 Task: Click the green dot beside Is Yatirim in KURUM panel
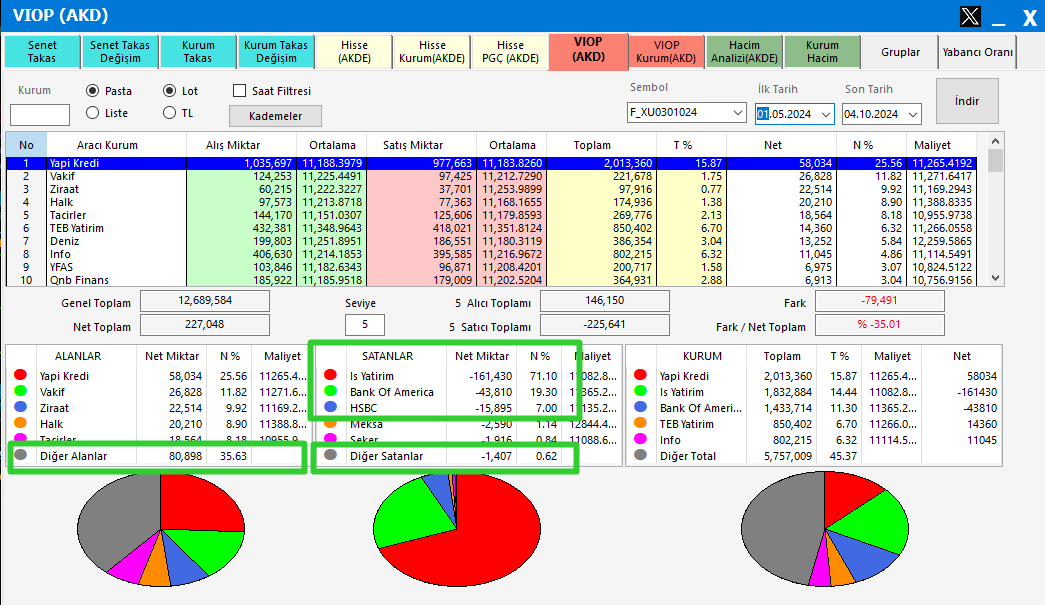click(640, 391)
